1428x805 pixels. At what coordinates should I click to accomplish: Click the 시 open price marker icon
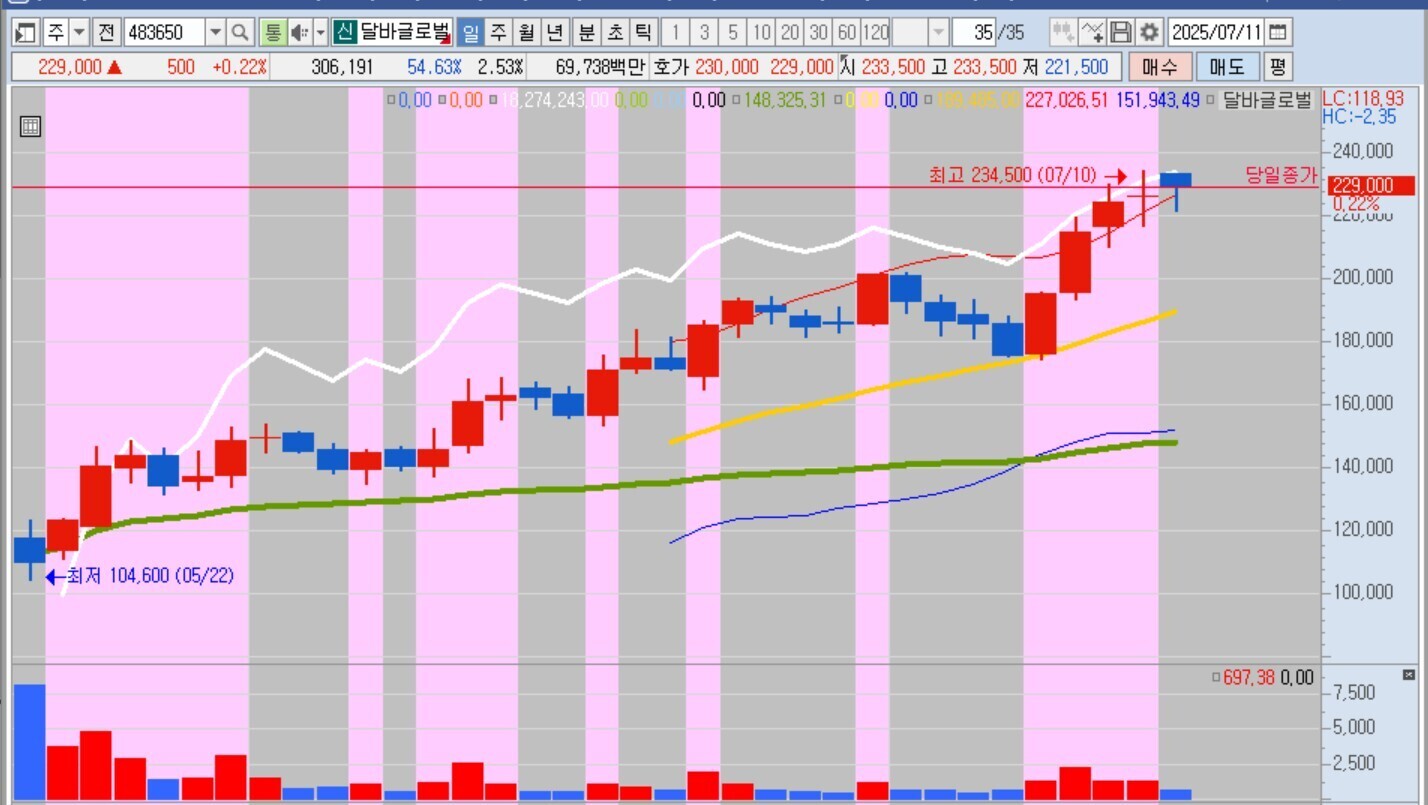tap(847, 67)
